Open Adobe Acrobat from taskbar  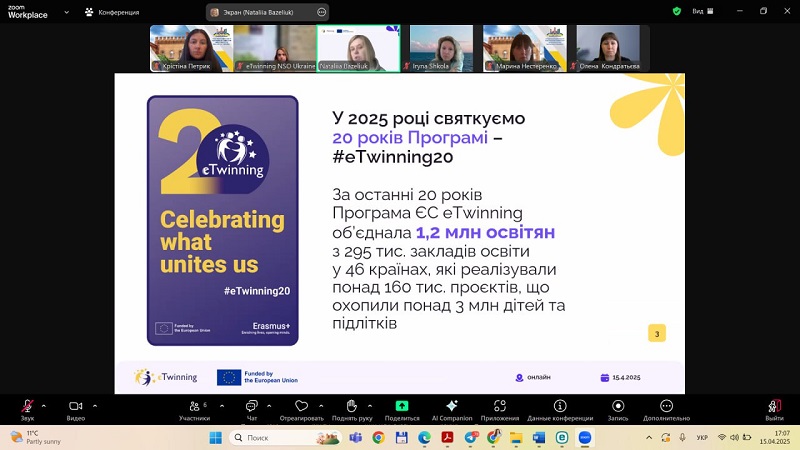coord(447,437)
